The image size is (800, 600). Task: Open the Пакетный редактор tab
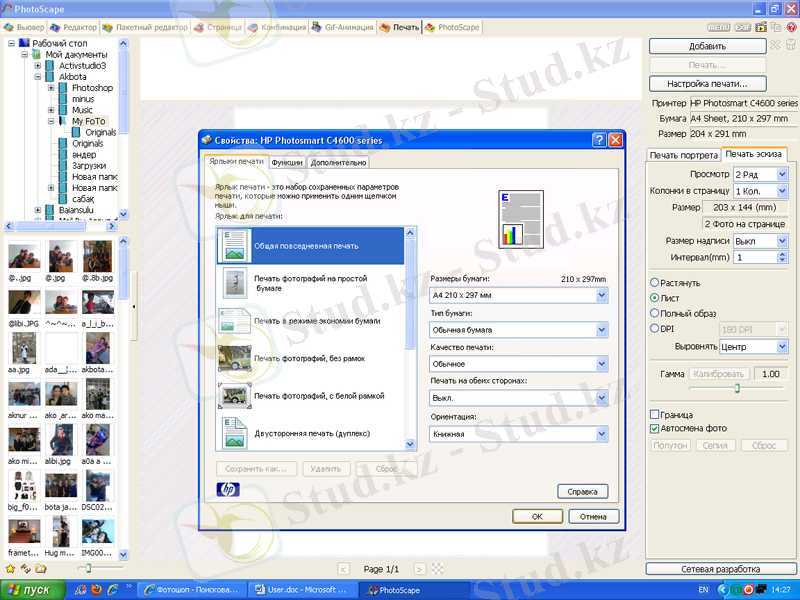pyautogui.click(x=145, y=27)
